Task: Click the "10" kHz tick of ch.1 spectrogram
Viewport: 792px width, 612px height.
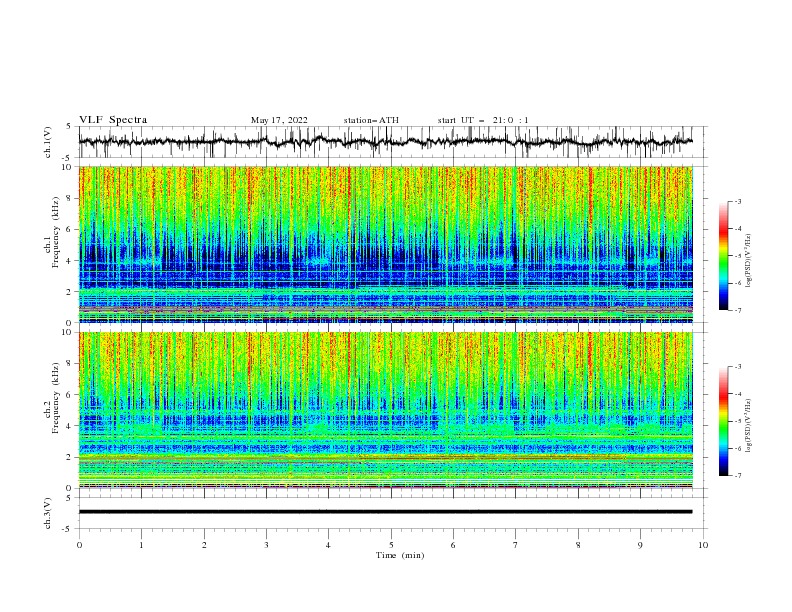Action: tap(67, 167)
